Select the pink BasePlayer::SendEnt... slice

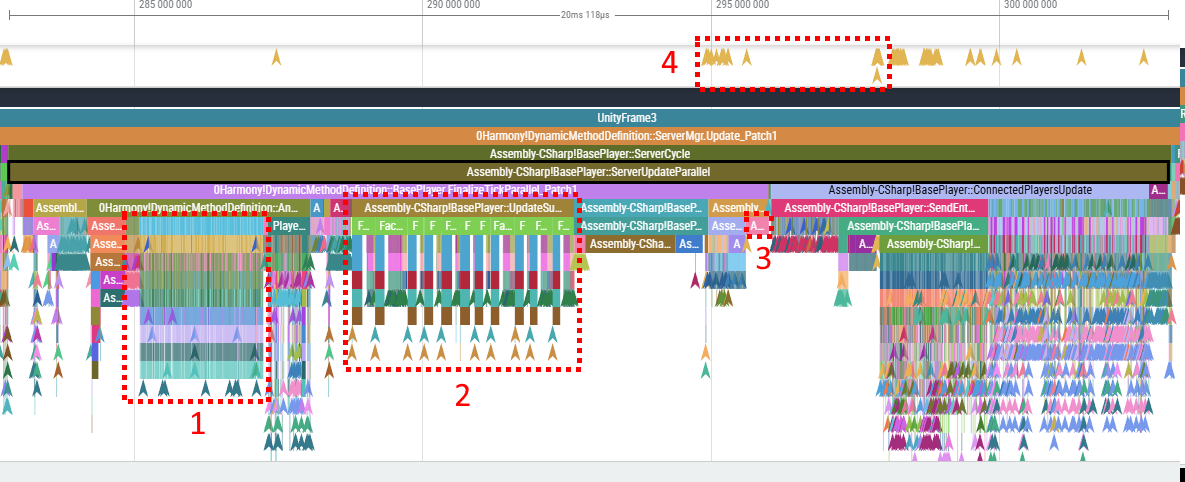click(879, 208)
